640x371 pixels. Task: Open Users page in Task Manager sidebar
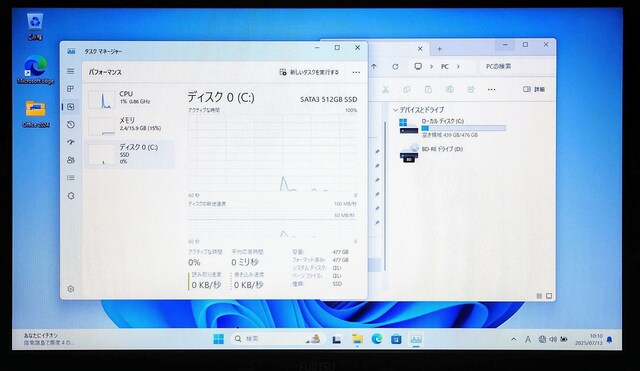tap(71, 160)
